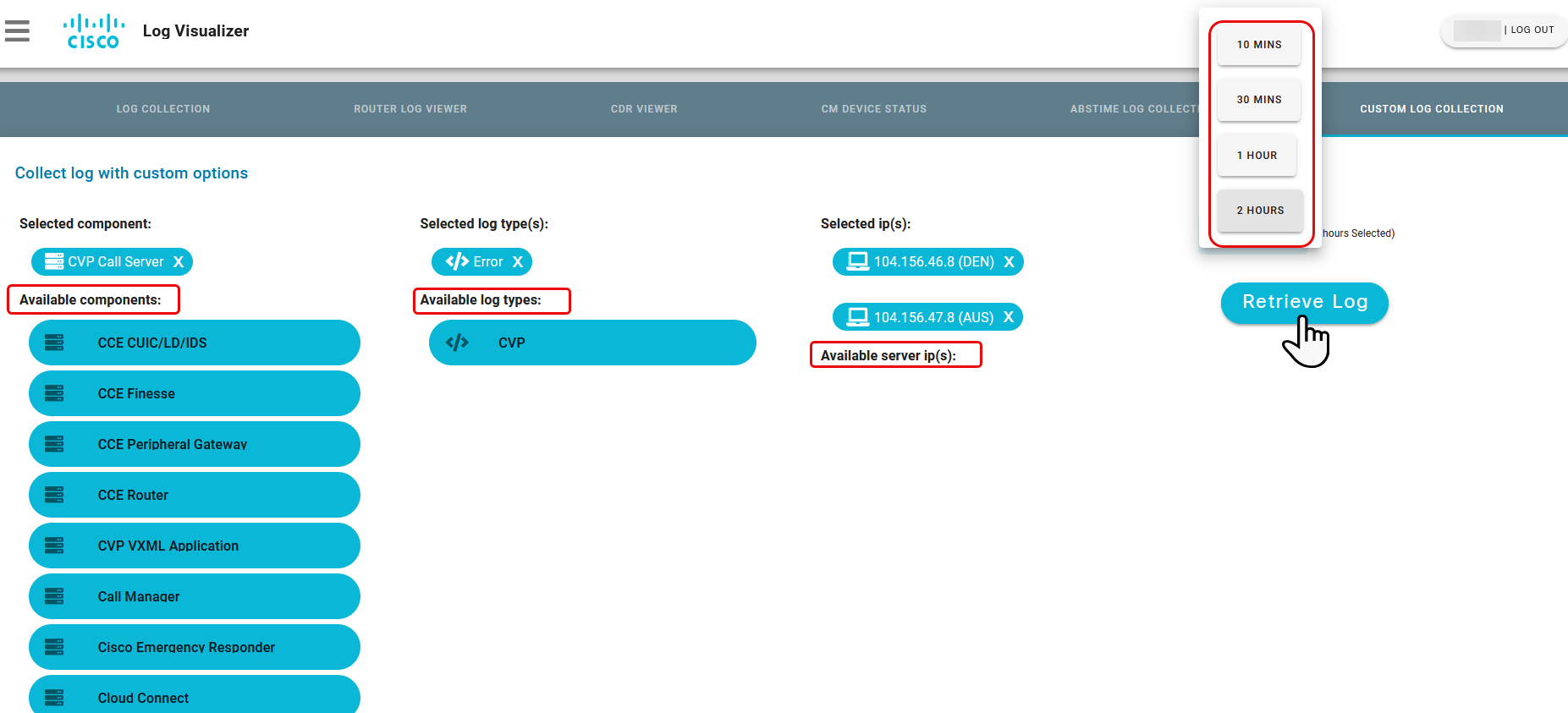
Task: Select the CVP log type
Action: [592, 343]
